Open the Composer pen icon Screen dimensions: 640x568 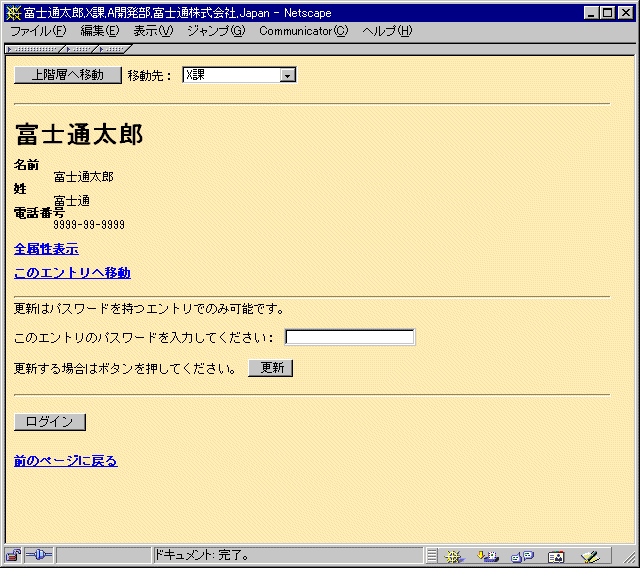[x=590, y=556]
